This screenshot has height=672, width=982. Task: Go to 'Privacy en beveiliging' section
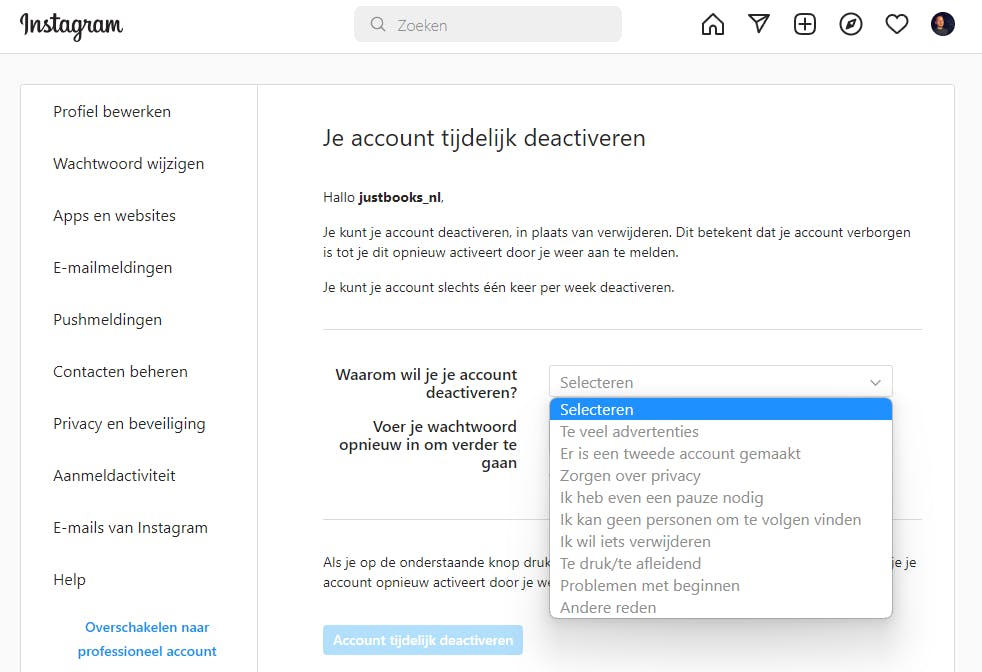point(129,424)
